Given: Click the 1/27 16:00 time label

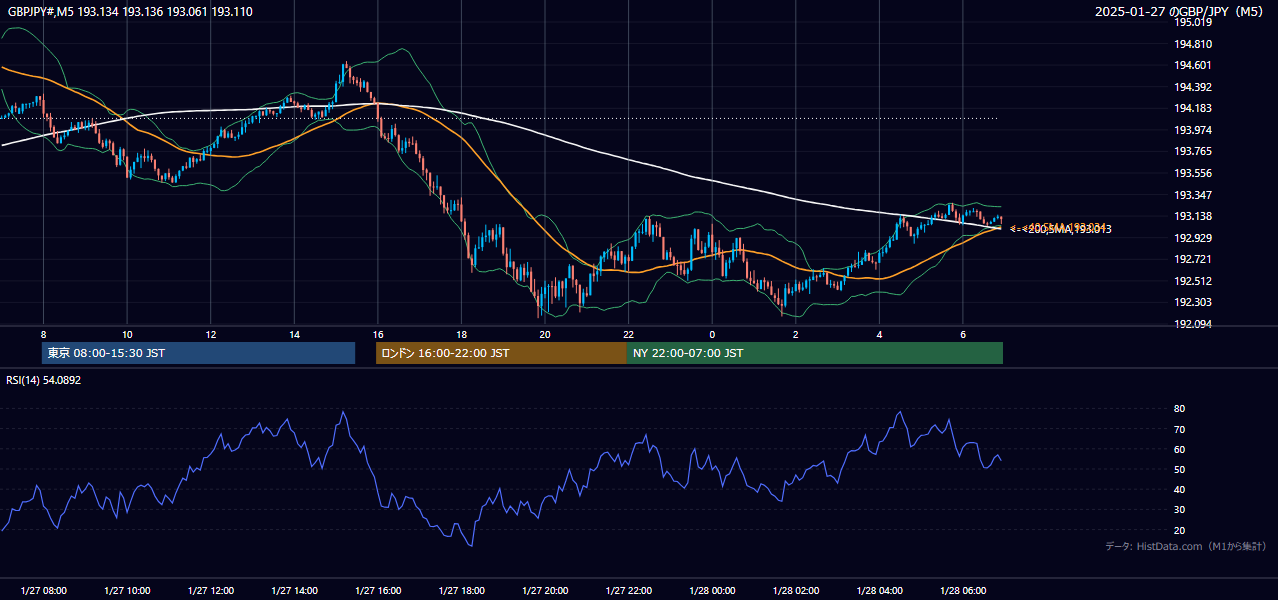Looking at the screenshot, I should [x=378, y=591].
